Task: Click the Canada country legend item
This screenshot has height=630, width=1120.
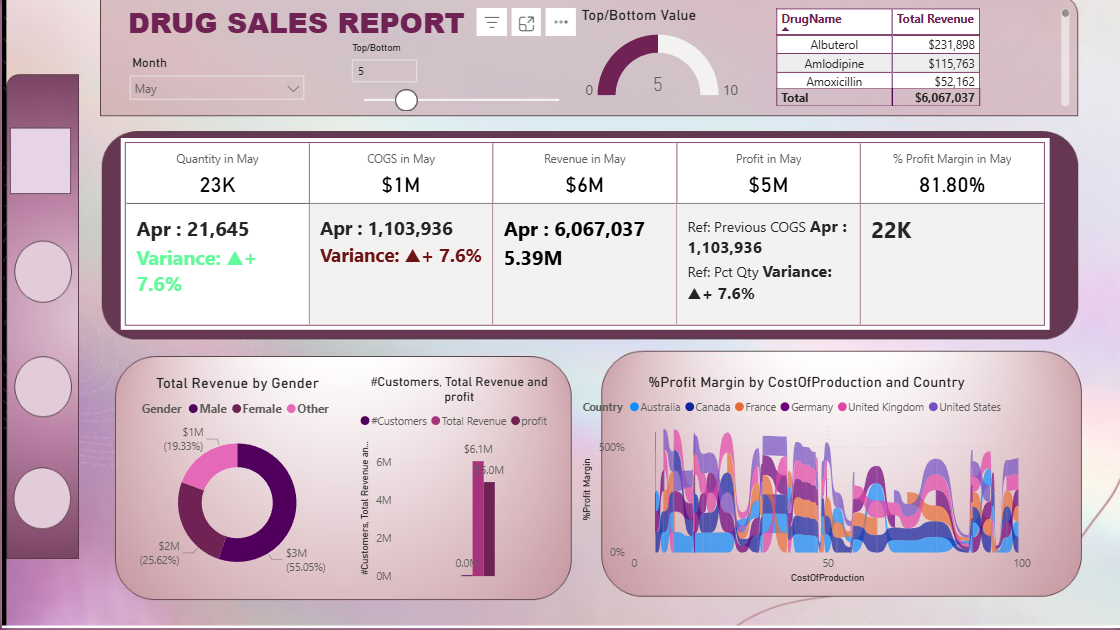Action: pyautogui.click(x=708, y=407)
